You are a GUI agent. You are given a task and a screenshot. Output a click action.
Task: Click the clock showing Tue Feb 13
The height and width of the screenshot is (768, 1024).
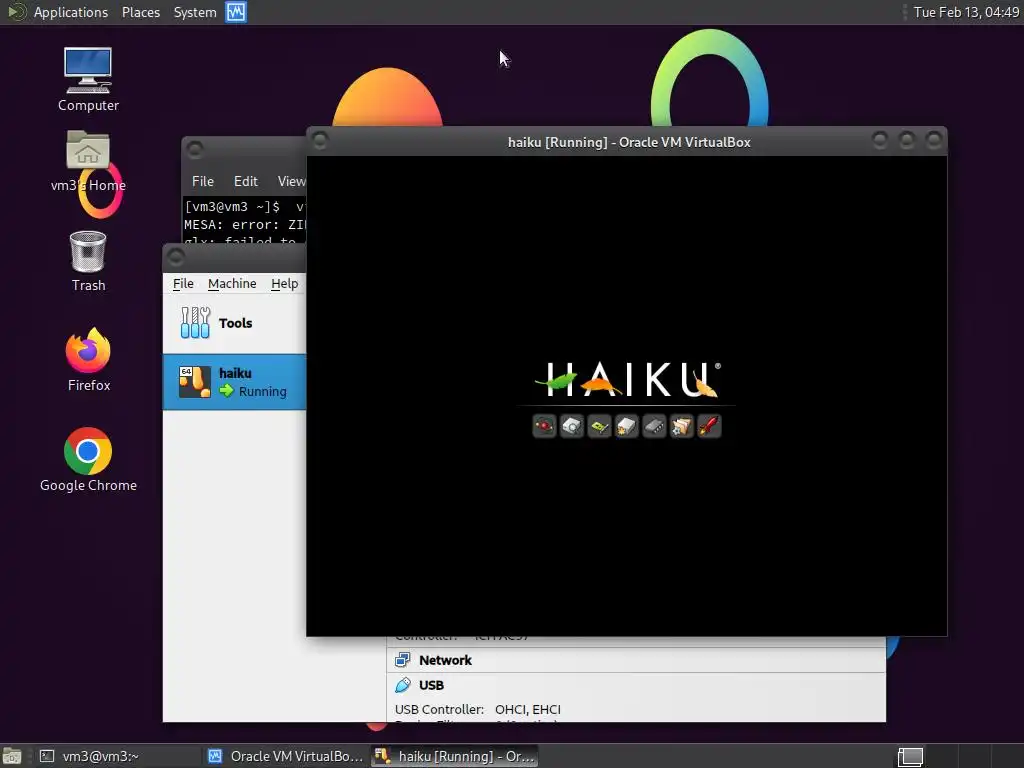pyautogui.click(x=966, y=12)
